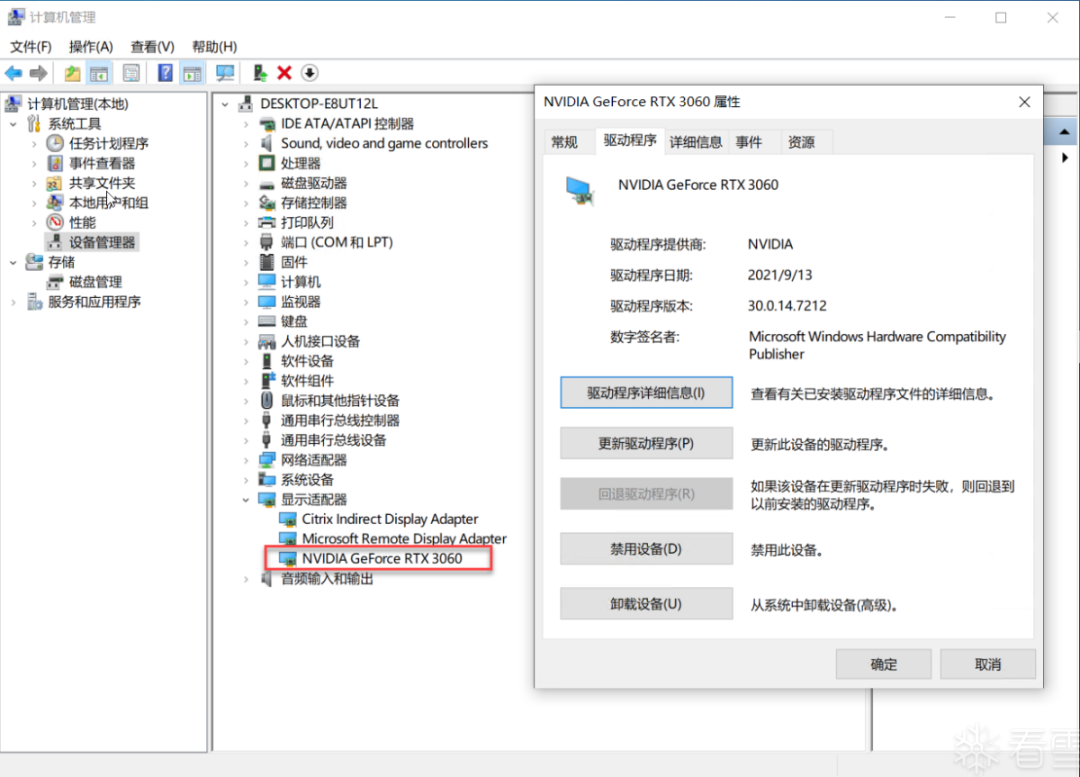Image resolution: width=1080 pixels, height=777 pixels.
Task: Select 服务和应用程序 node
Action: (94, 302)
